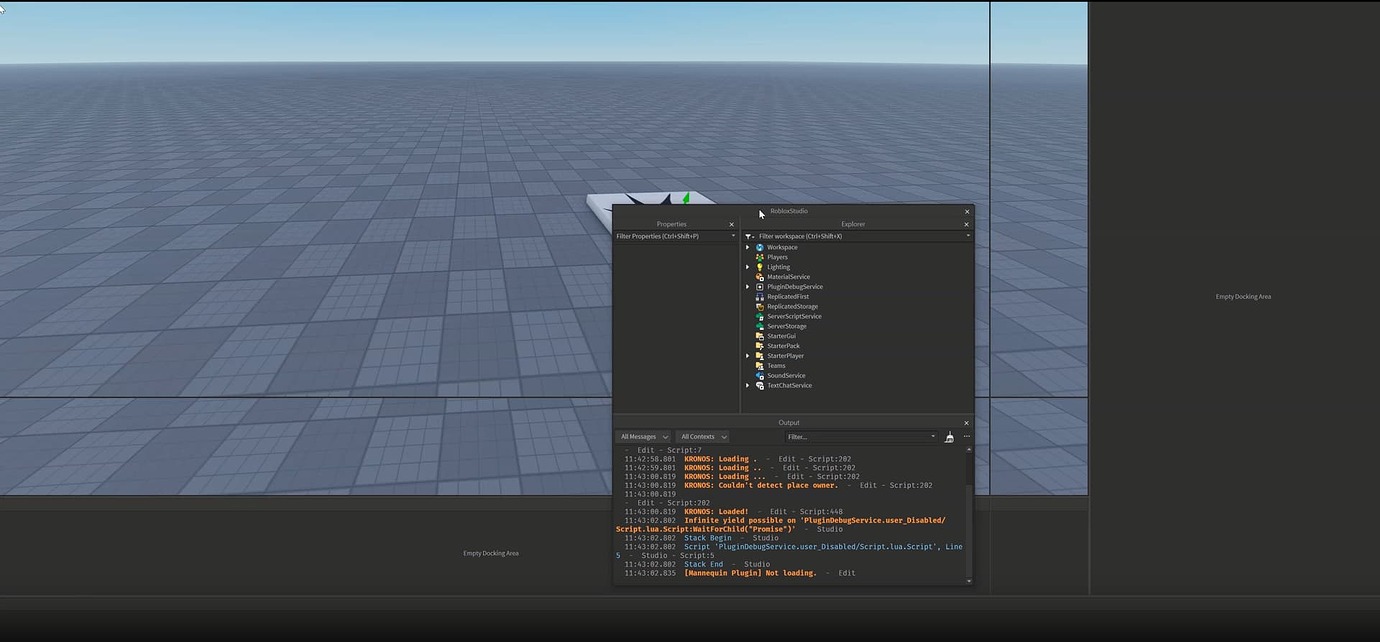Click the ServerScriptService icon in Explorer
1380x642 pixels.
(760, 316)
